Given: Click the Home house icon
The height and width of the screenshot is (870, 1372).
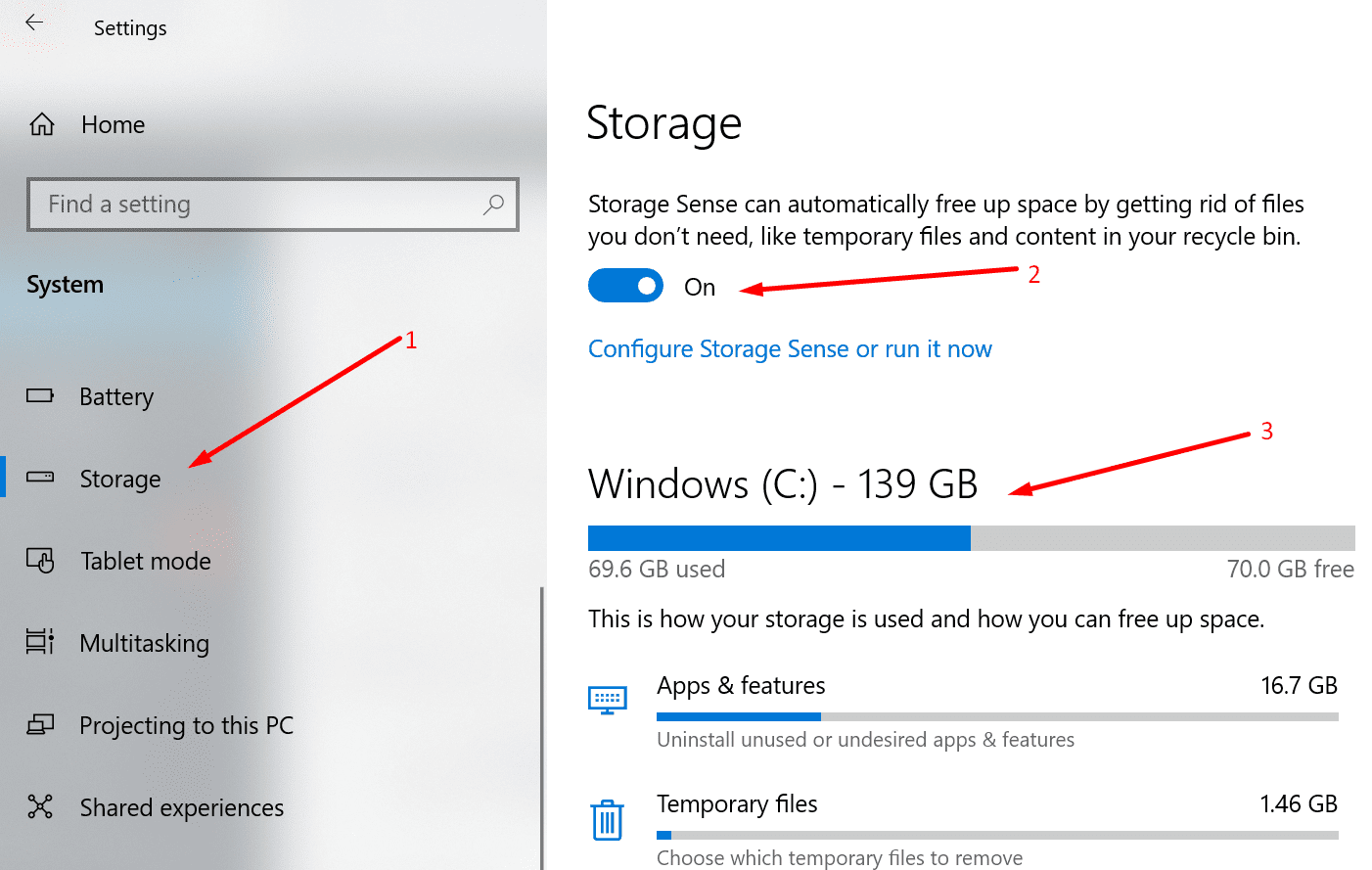Looking at the screenshot, I should coord(42,124).
